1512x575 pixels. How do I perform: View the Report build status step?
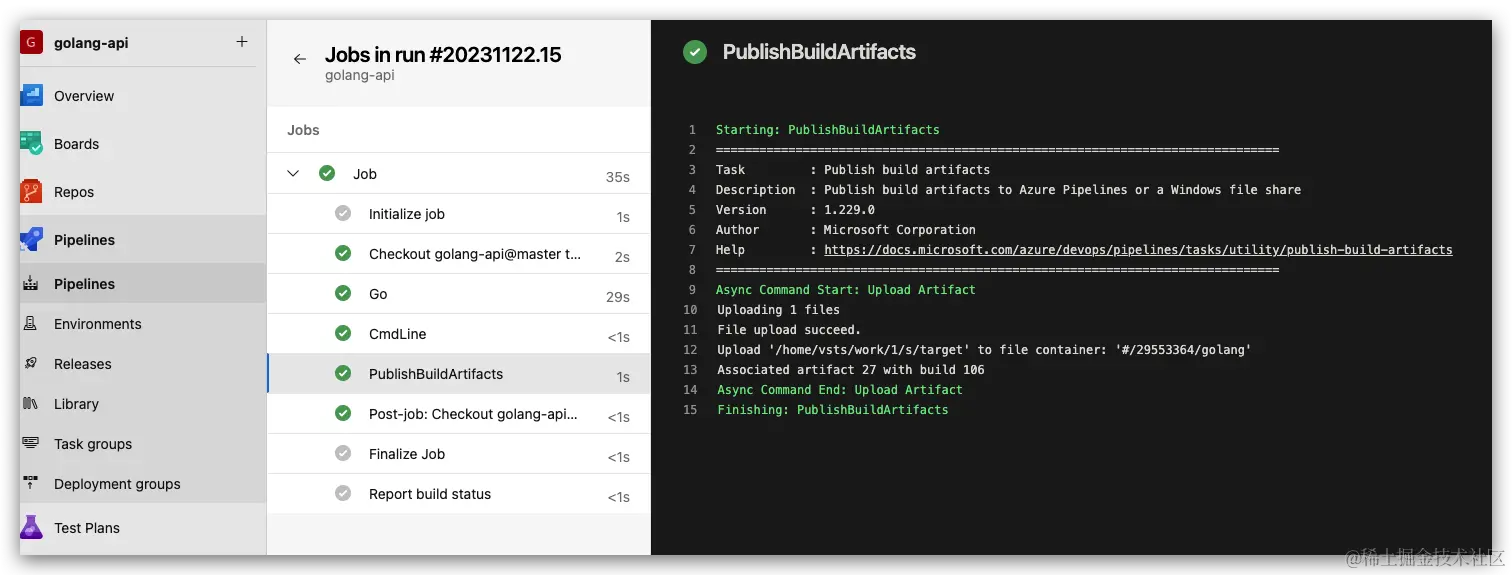429,494
